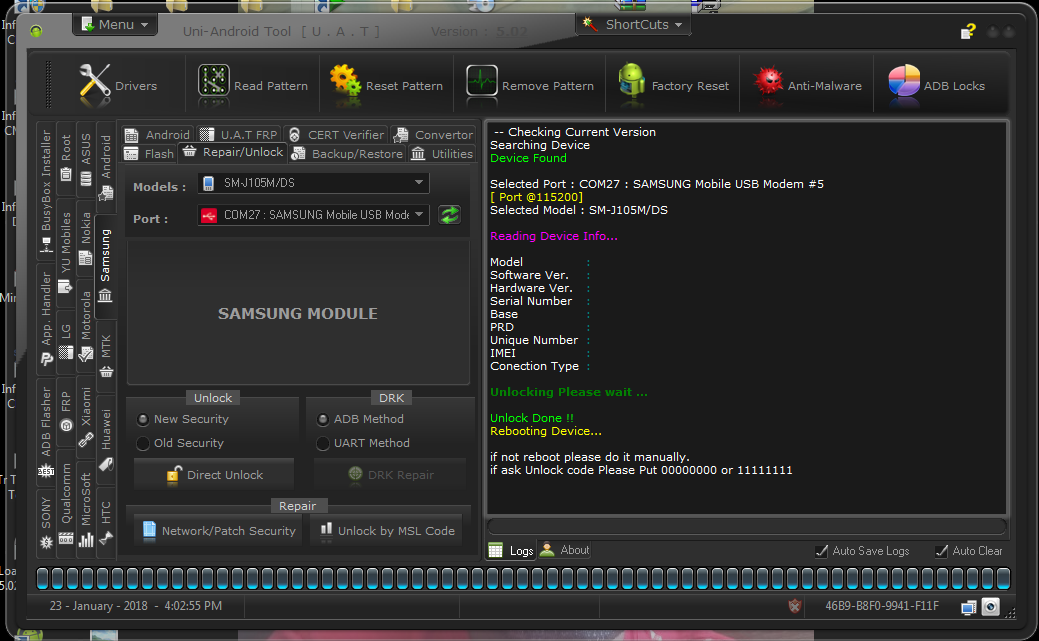Open the MTK vertical tab

[x=106, y=356]
